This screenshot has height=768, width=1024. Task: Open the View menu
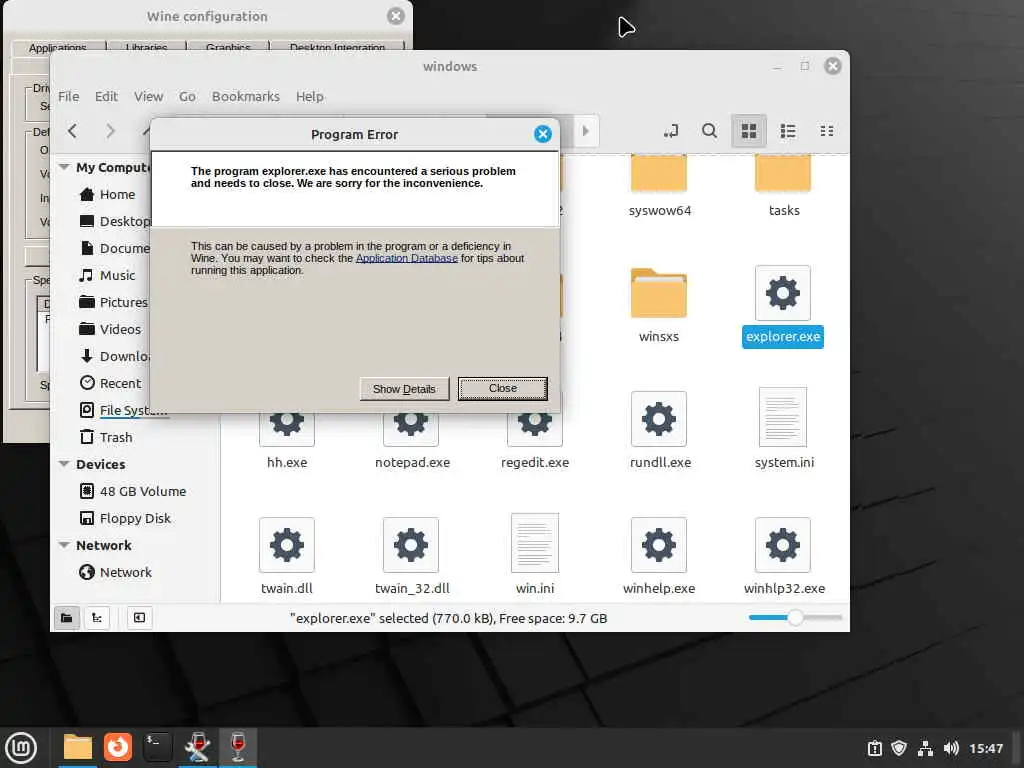[149, 97]
